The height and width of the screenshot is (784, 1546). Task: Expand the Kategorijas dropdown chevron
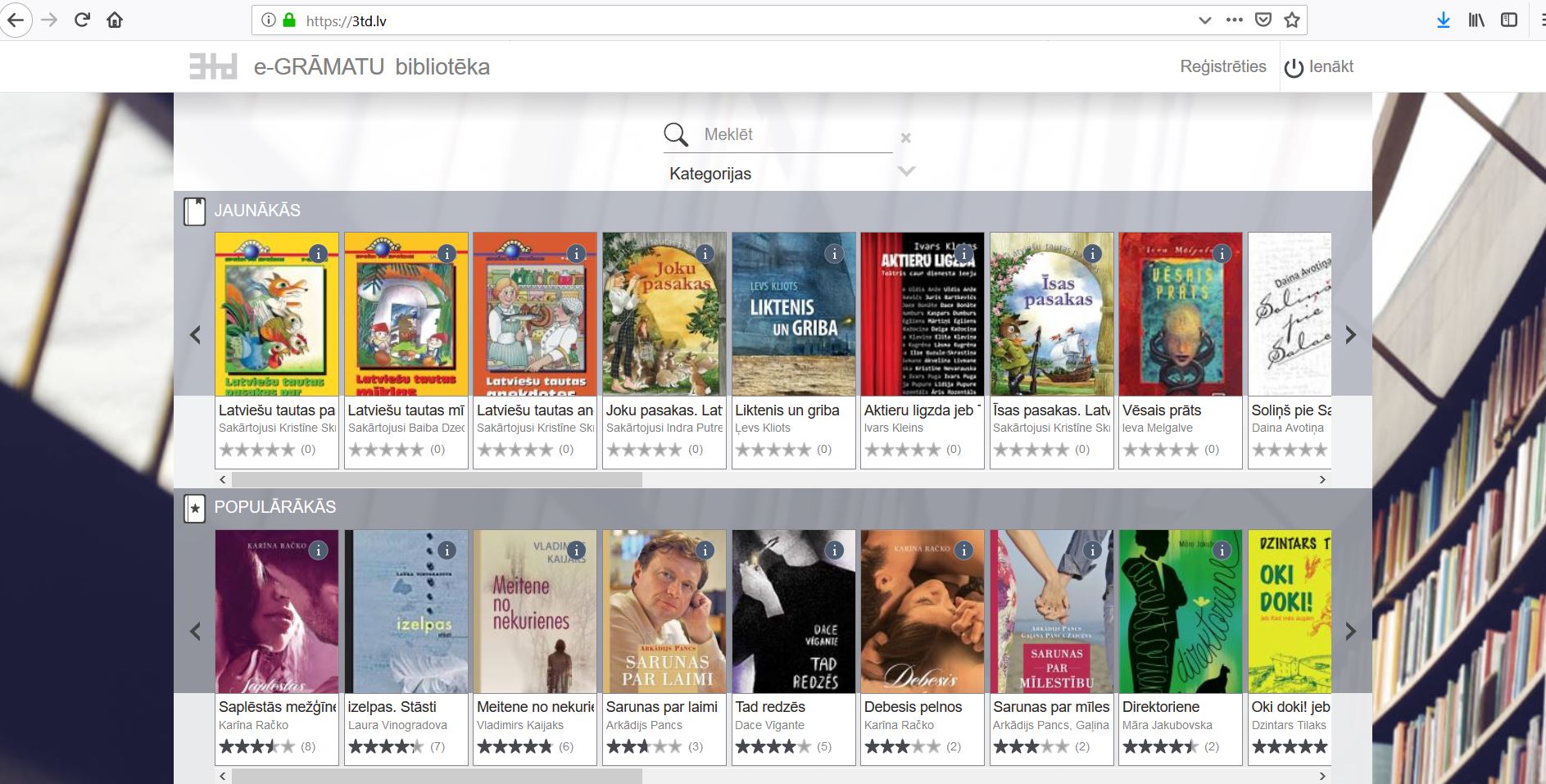tap(906, 171)
